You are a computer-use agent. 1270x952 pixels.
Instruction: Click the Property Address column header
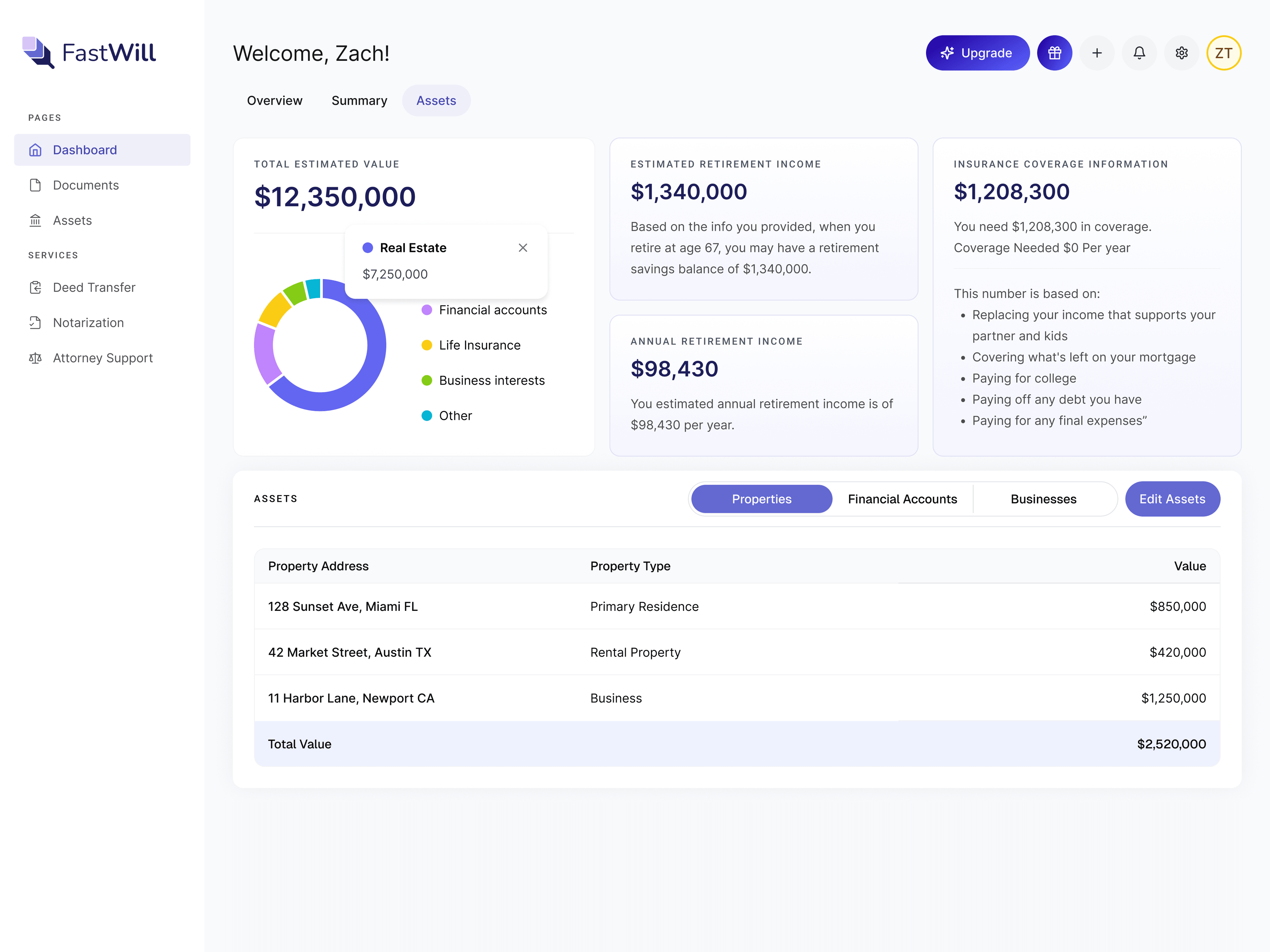tap(318, 566)
